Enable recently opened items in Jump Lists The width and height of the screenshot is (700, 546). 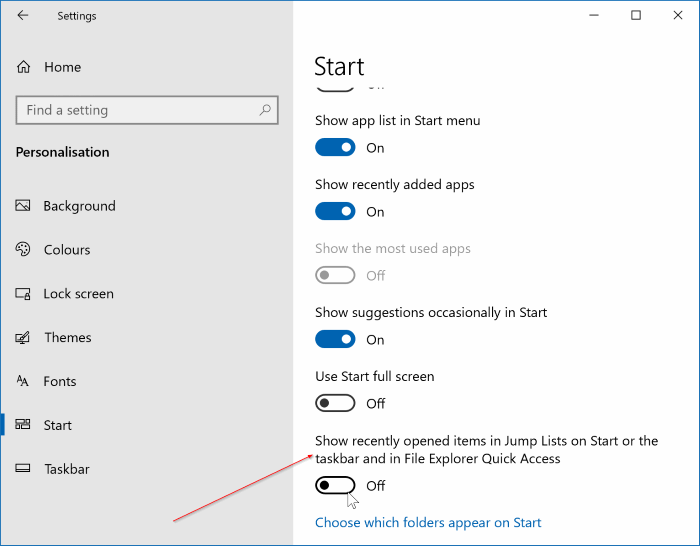[335, 485]
